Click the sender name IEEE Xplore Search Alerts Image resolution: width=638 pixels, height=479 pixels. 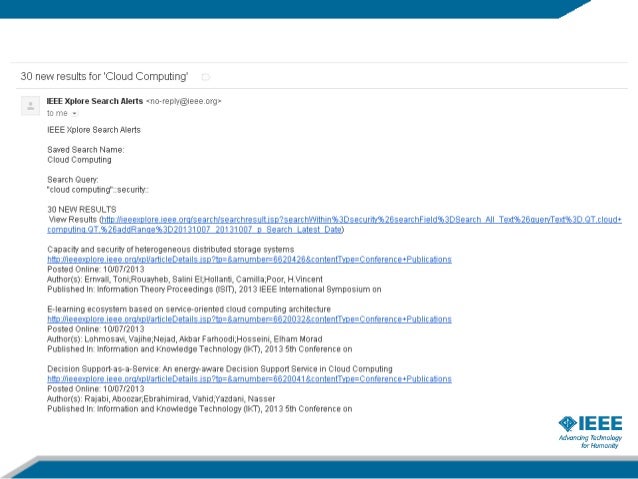95,101
